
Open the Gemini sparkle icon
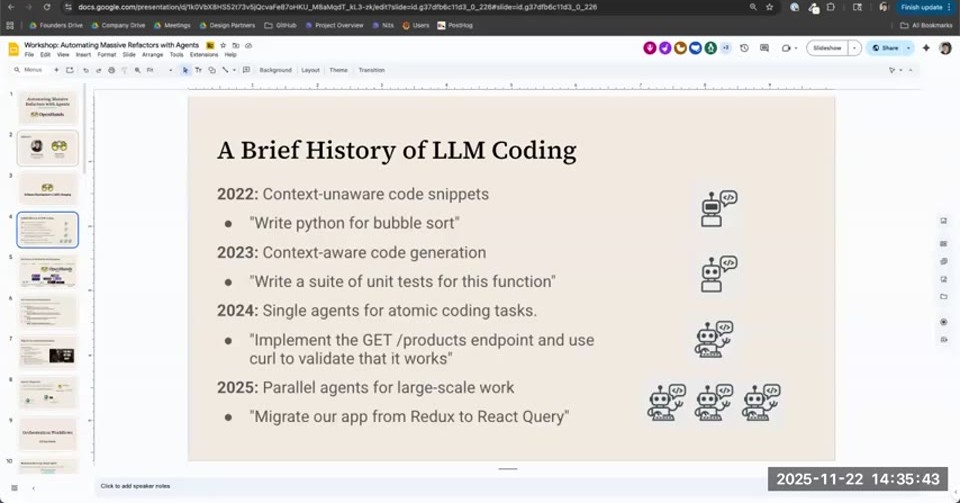point(926,48)
